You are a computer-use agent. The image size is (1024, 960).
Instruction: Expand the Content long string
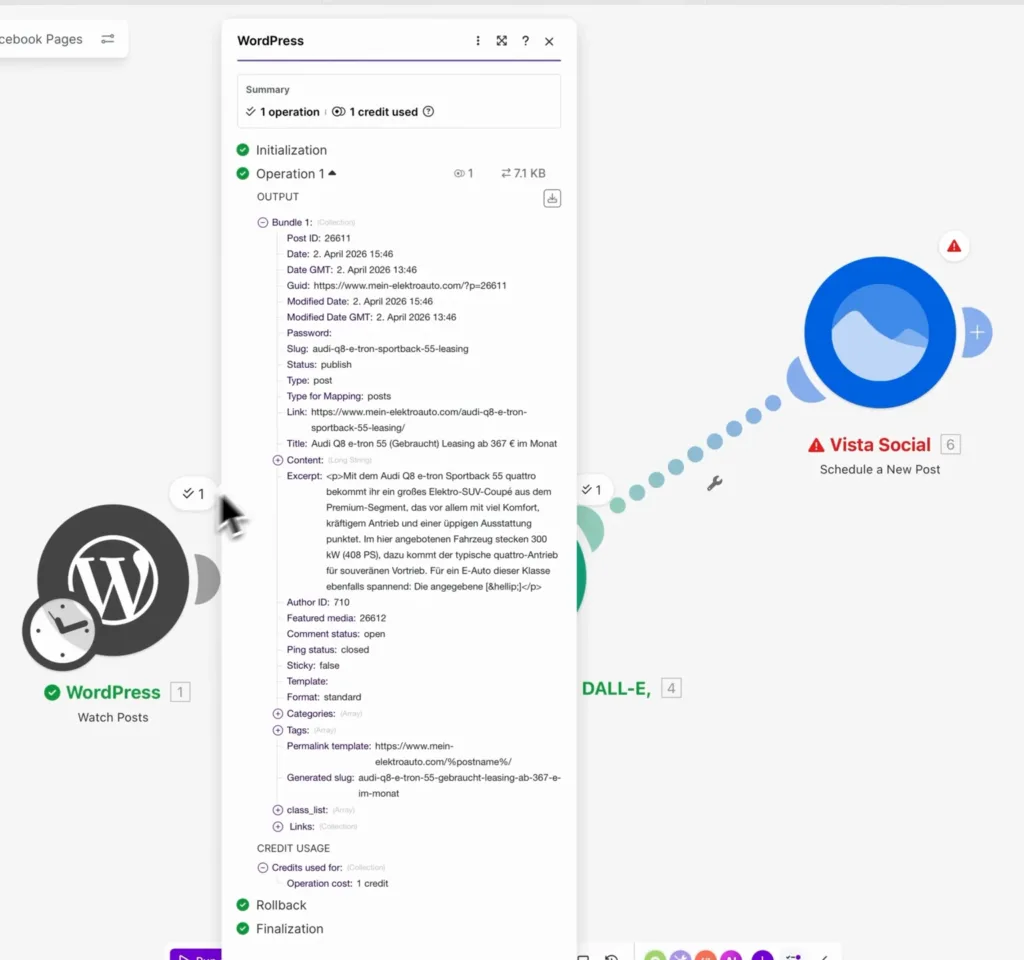coord(278,460)
